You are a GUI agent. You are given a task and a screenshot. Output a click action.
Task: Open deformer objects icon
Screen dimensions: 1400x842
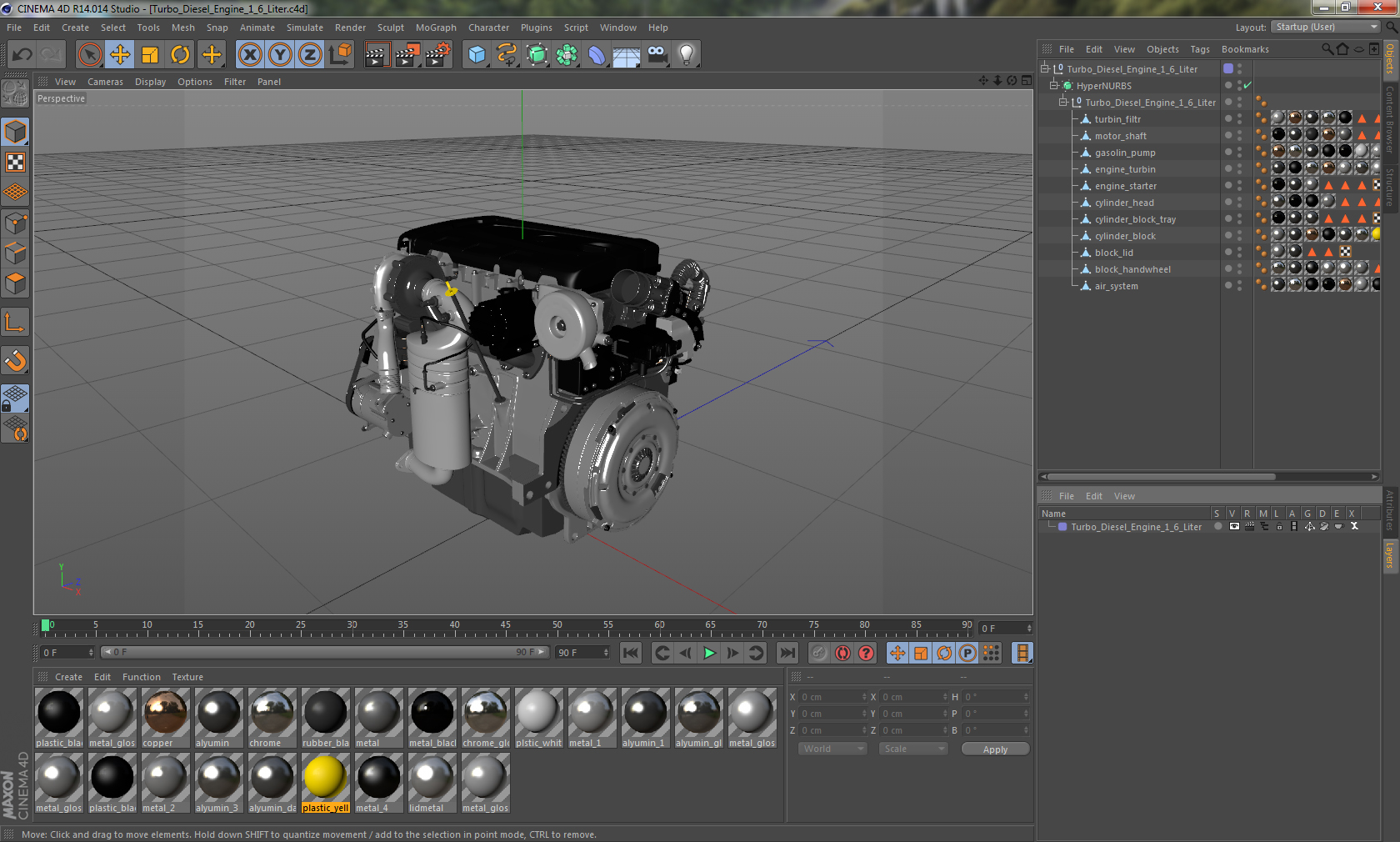pos(597,55)
